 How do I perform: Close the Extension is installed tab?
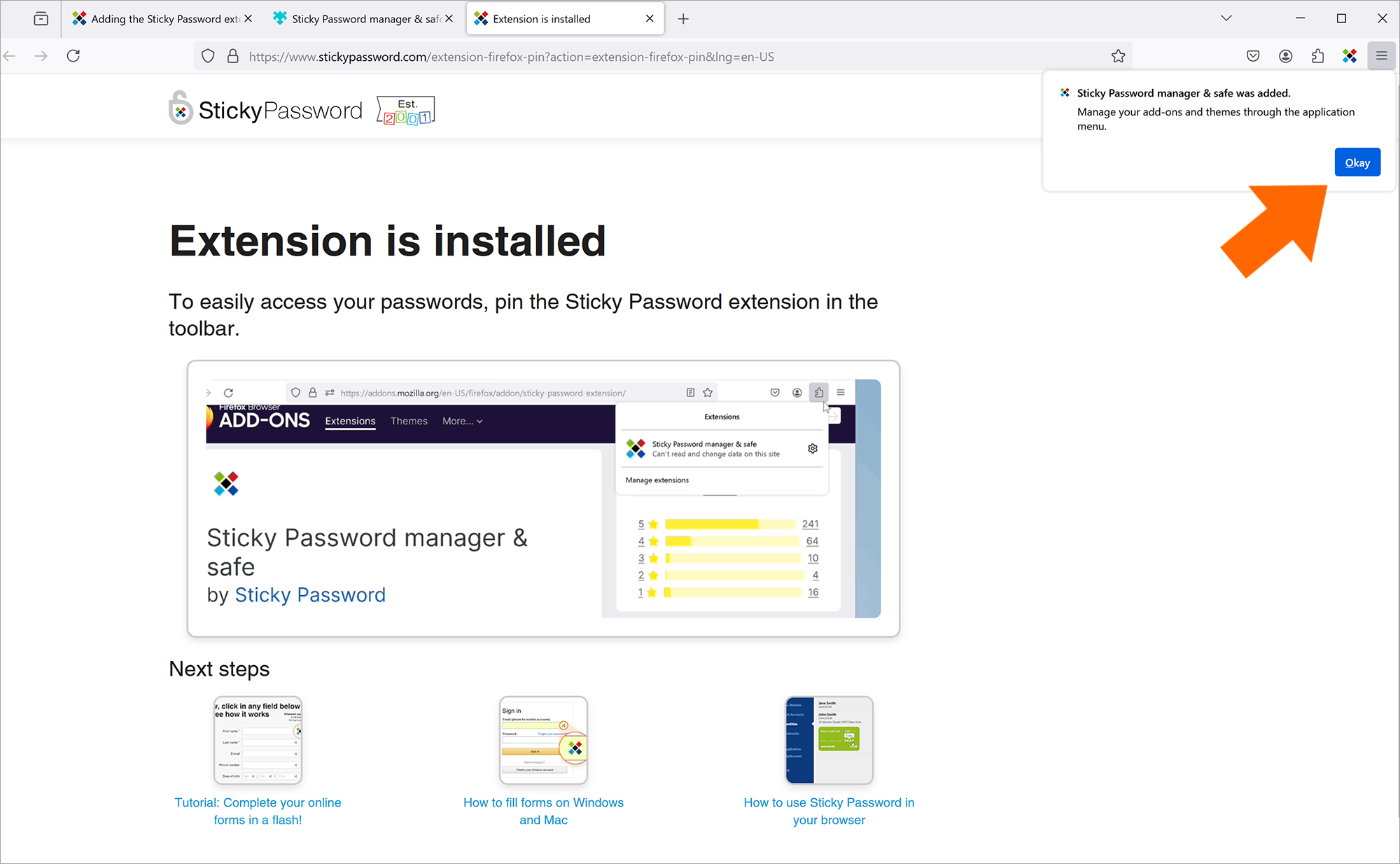click(x=650, y=19)
